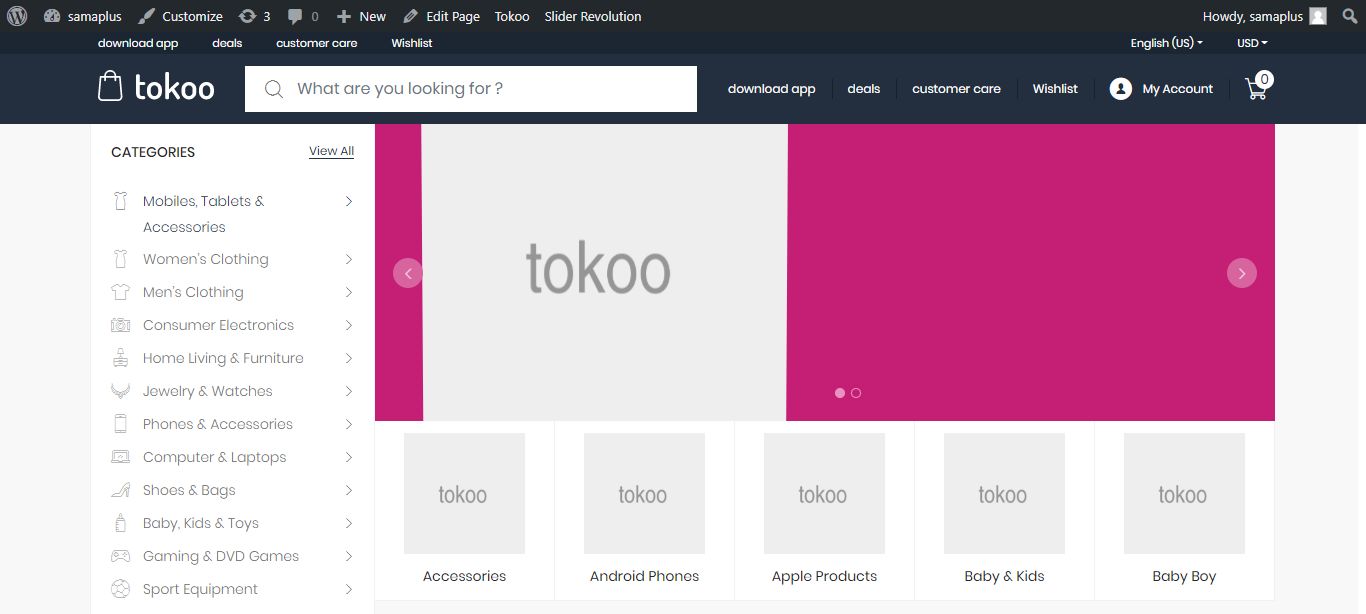Go to next slide arrow
The height and width of the screenshot is (614, 1366).
point(1242,273)
